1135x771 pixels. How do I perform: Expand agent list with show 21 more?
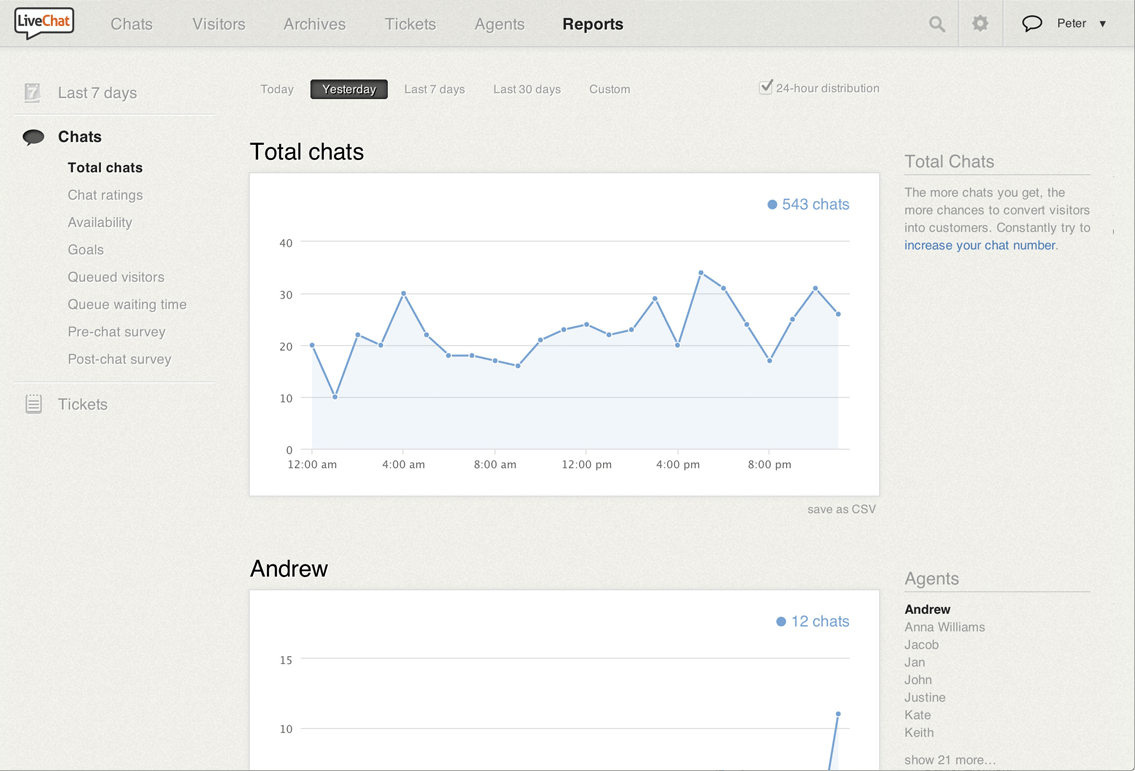949,760
